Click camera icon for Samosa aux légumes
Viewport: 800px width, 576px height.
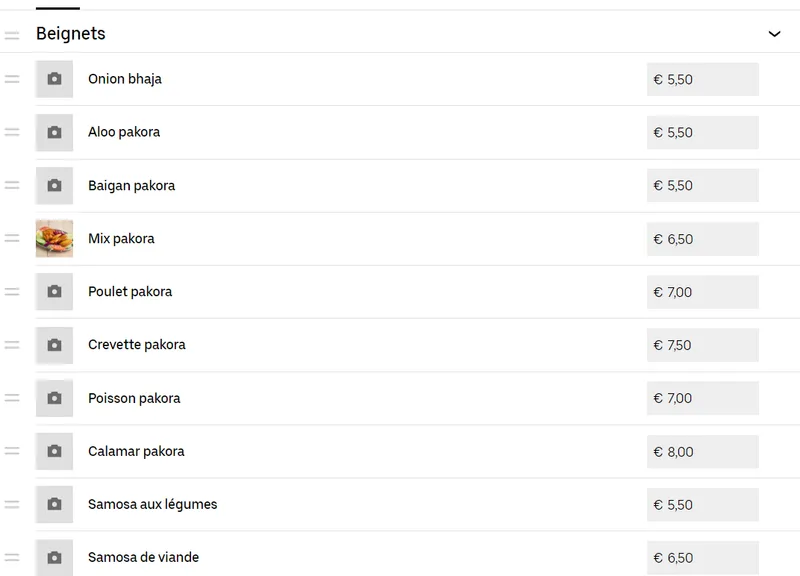[54, 504]
